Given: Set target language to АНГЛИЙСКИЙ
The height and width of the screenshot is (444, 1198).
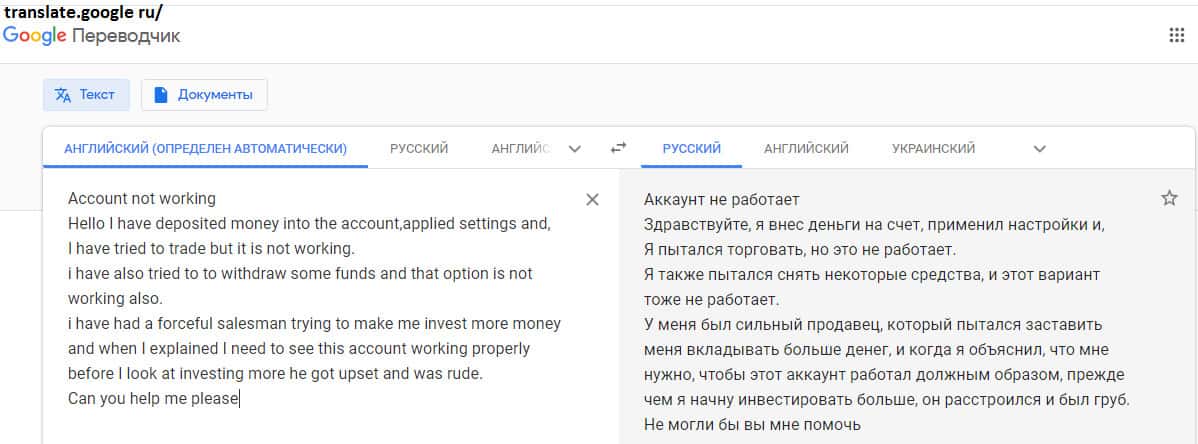Looking at the screenshot, I should pos(806,148).
